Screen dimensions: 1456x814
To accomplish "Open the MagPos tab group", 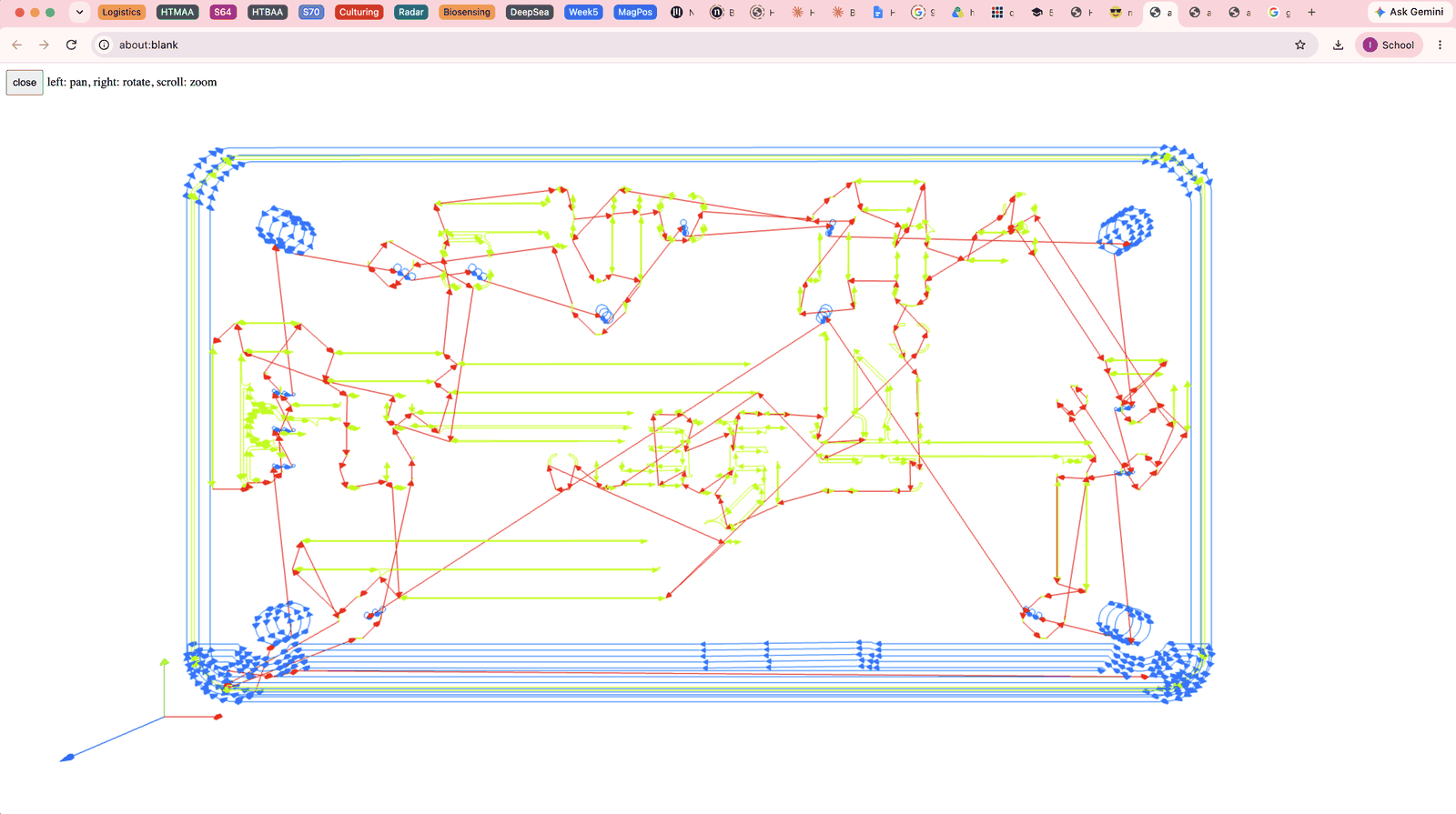I will point(635,12).
